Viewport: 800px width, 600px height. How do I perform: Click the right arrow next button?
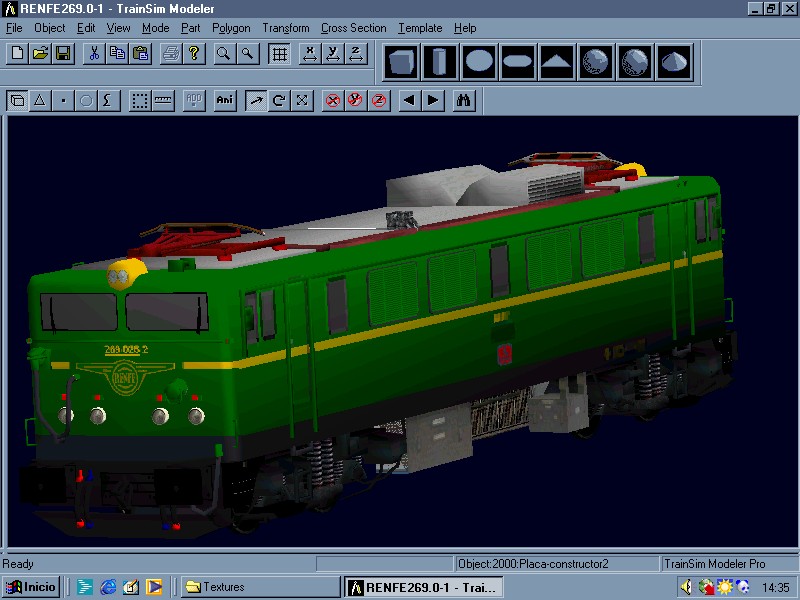point(433,100)
